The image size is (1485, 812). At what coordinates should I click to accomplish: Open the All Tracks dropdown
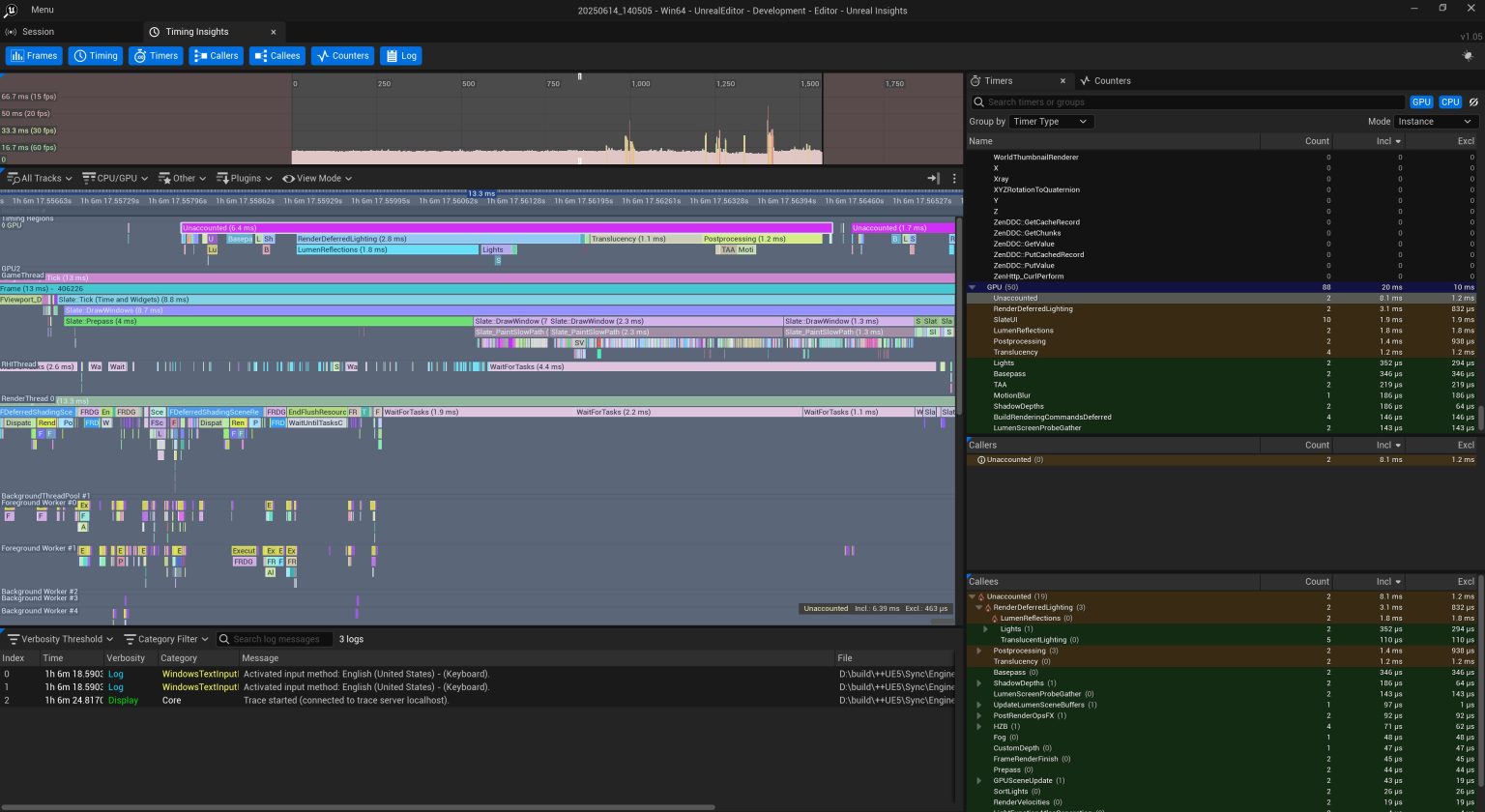[x=39, y=178]
